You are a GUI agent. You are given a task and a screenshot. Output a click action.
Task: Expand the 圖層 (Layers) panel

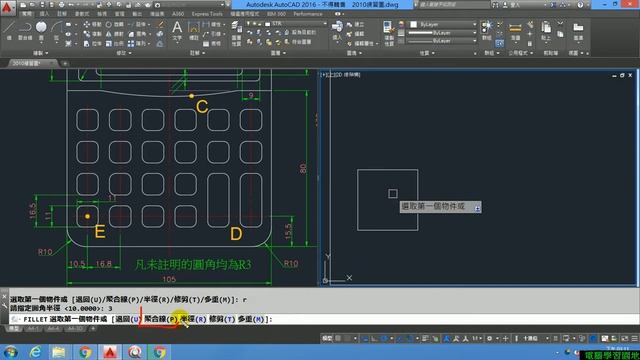coord(278,53)
